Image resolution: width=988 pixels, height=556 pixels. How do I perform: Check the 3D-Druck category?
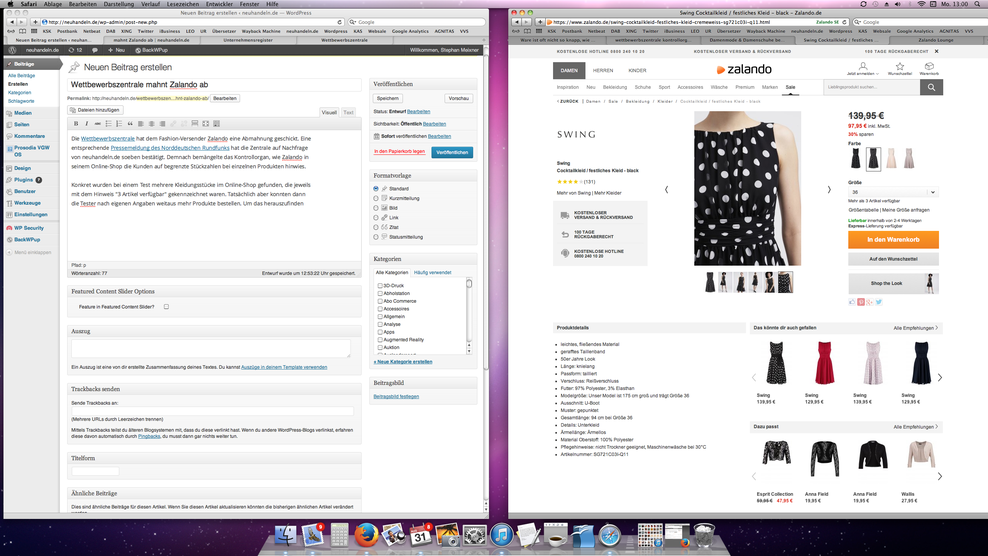coord(380,286)
